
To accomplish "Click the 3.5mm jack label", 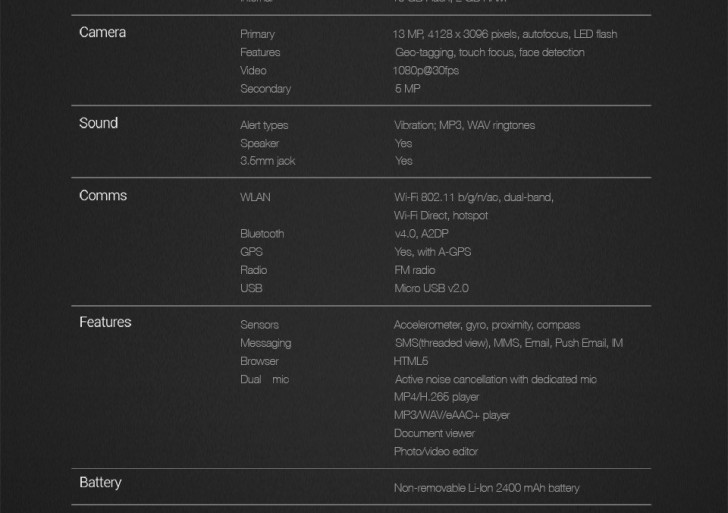I will pos(267,161).
